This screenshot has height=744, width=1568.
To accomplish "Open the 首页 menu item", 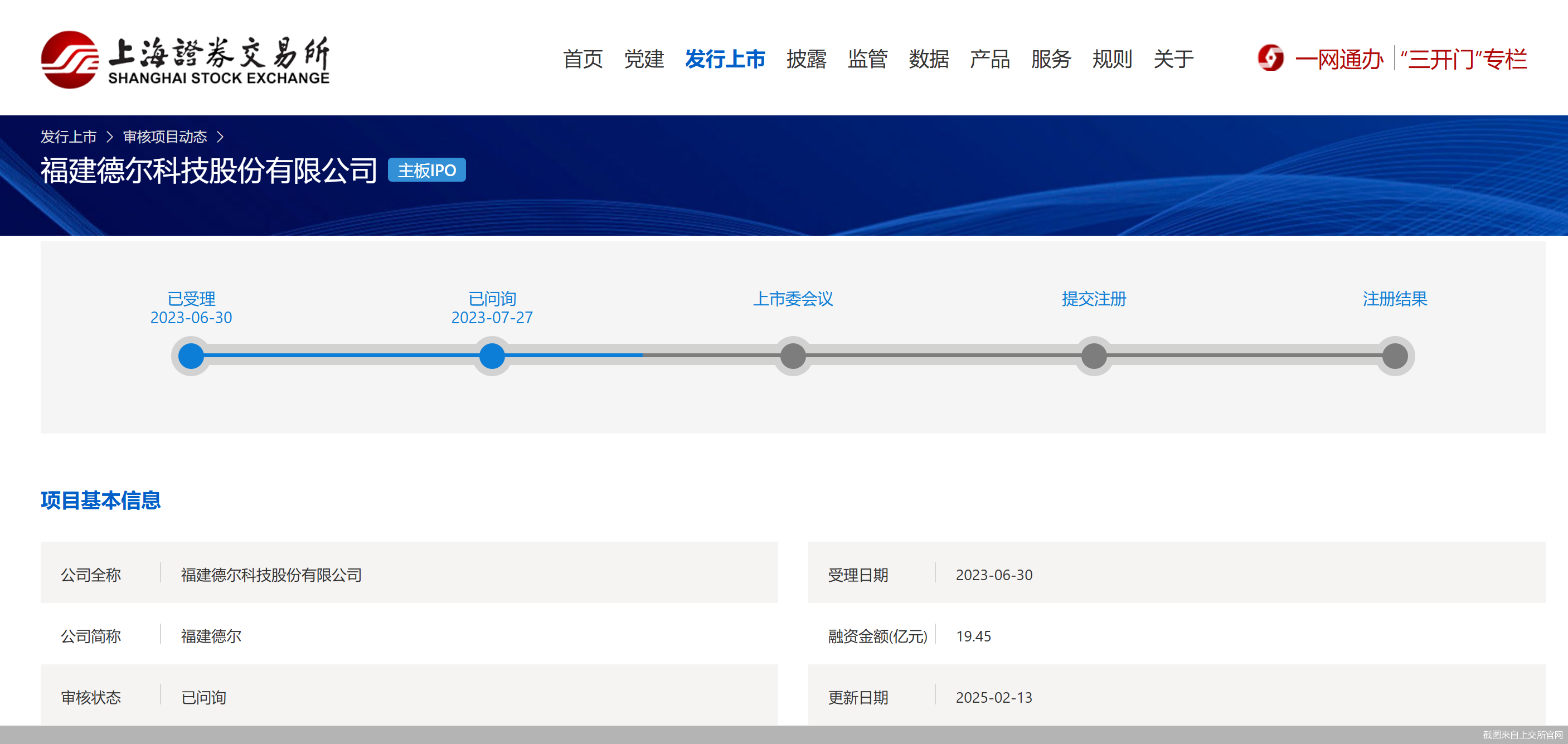I will [582, 59].
